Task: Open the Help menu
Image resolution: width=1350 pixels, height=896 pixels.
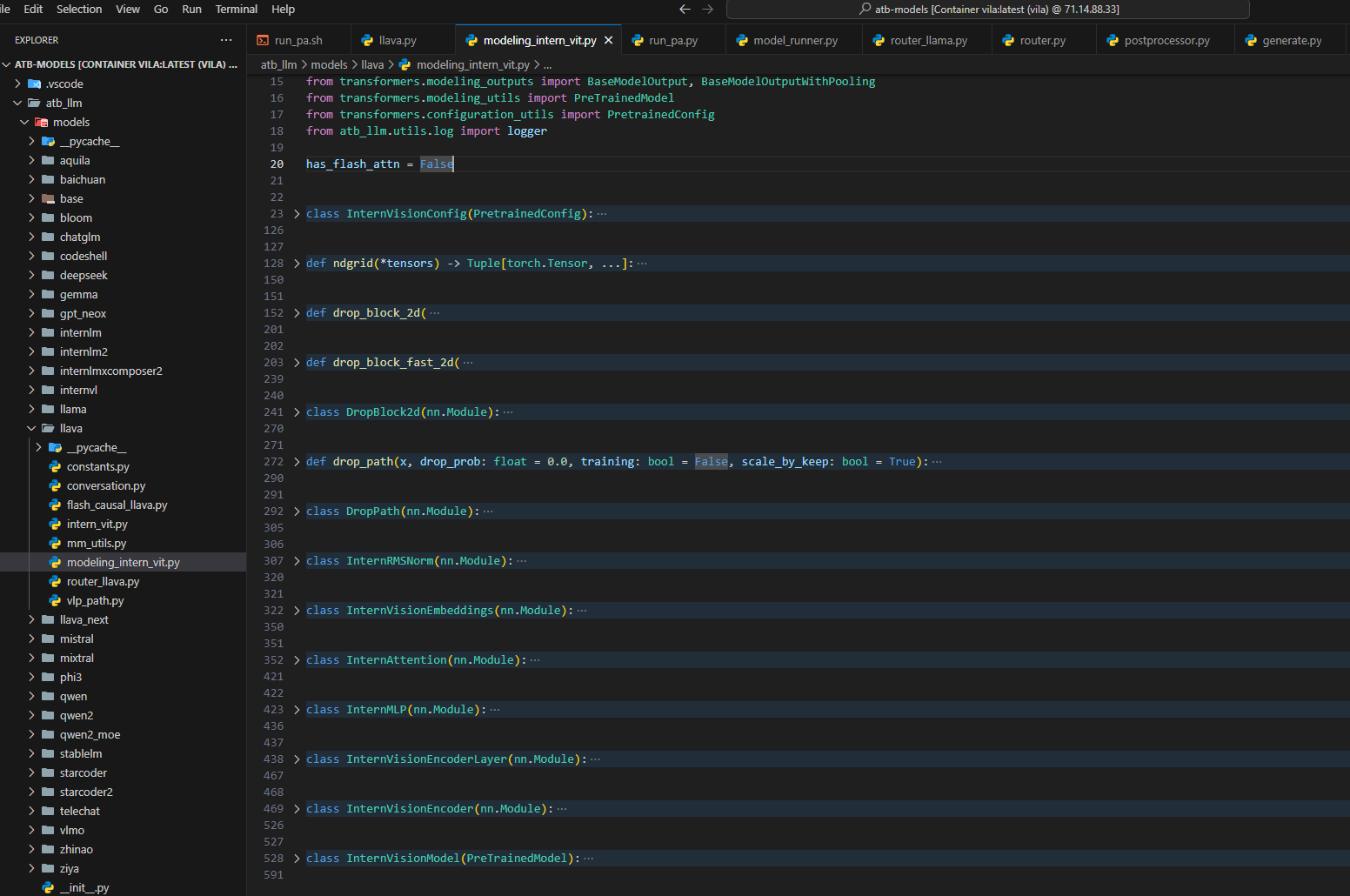Action: click(x=284, y=9)
